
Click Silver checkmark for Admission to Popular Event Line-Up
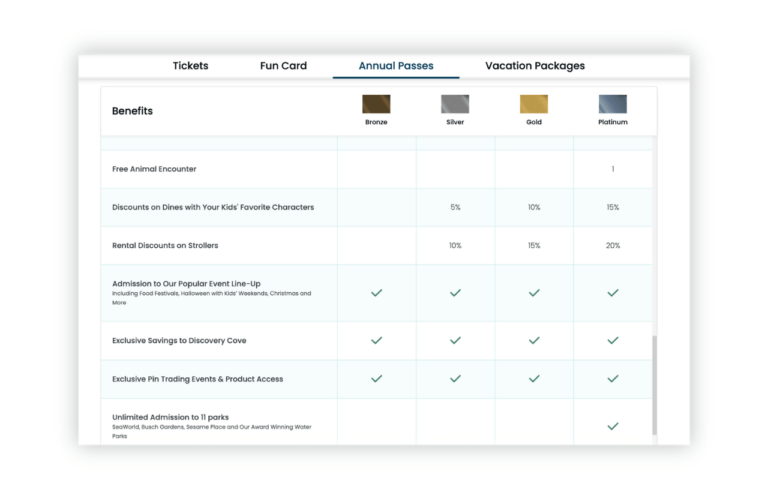coord(455,293)
